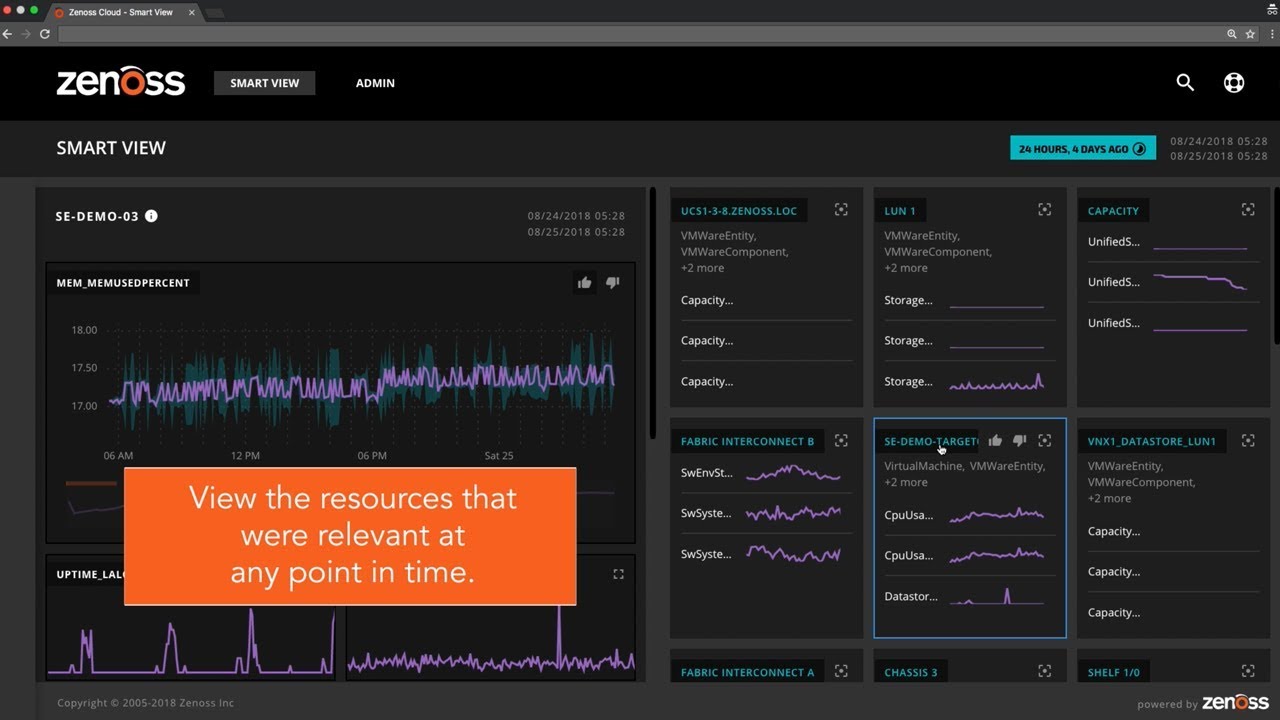The width and height of the screenshot is (1280, 720).
Task: Expand the CHASSIS 3 card
Action: 1044,672
